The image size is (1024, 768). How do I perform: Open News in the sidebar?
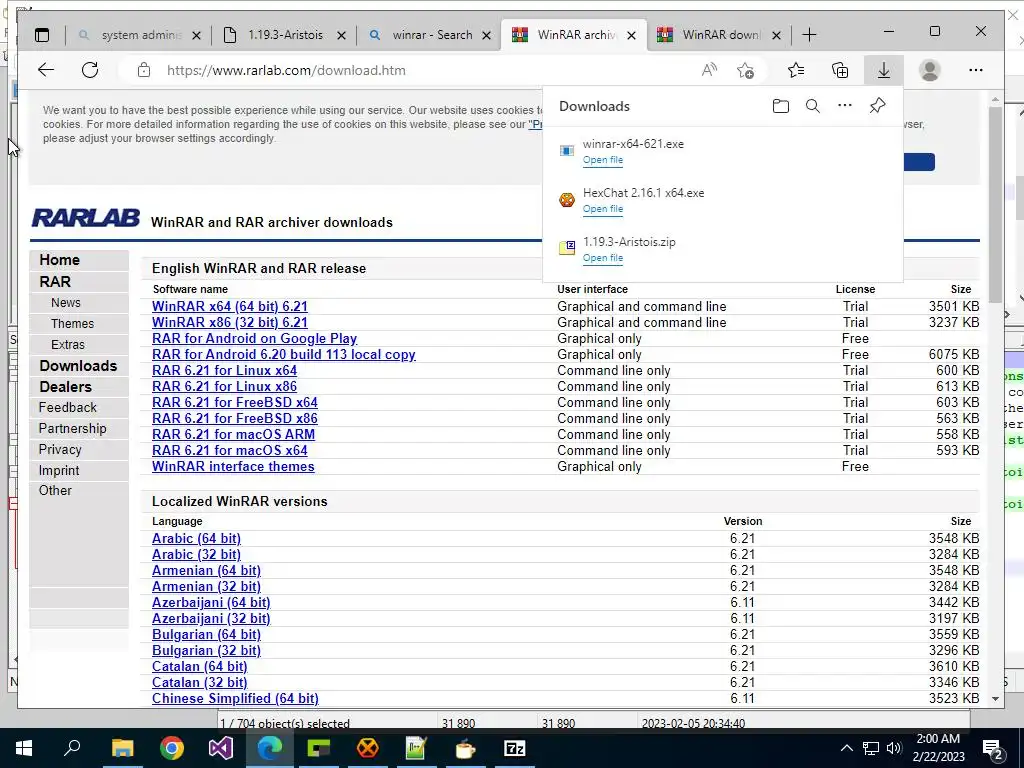(x=66, y=303)
